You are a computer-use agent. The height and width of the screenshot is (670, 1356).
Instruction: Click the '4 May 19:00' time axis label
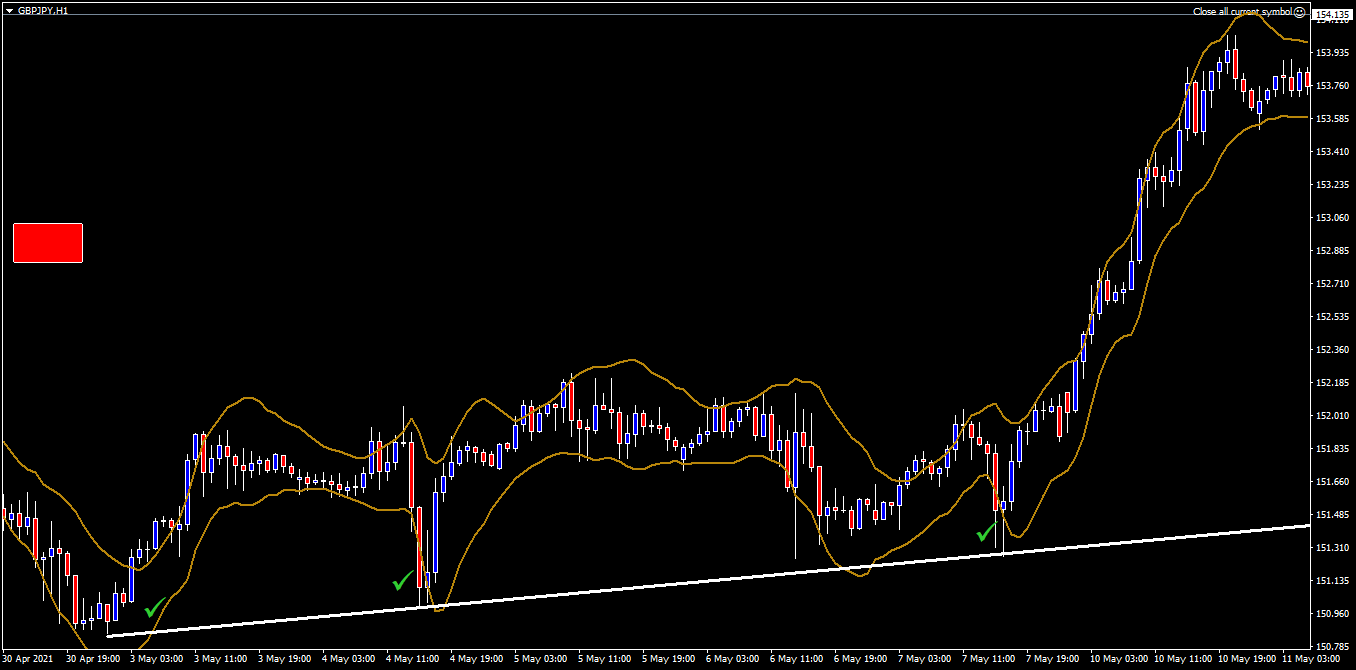[x=477, y=660]
